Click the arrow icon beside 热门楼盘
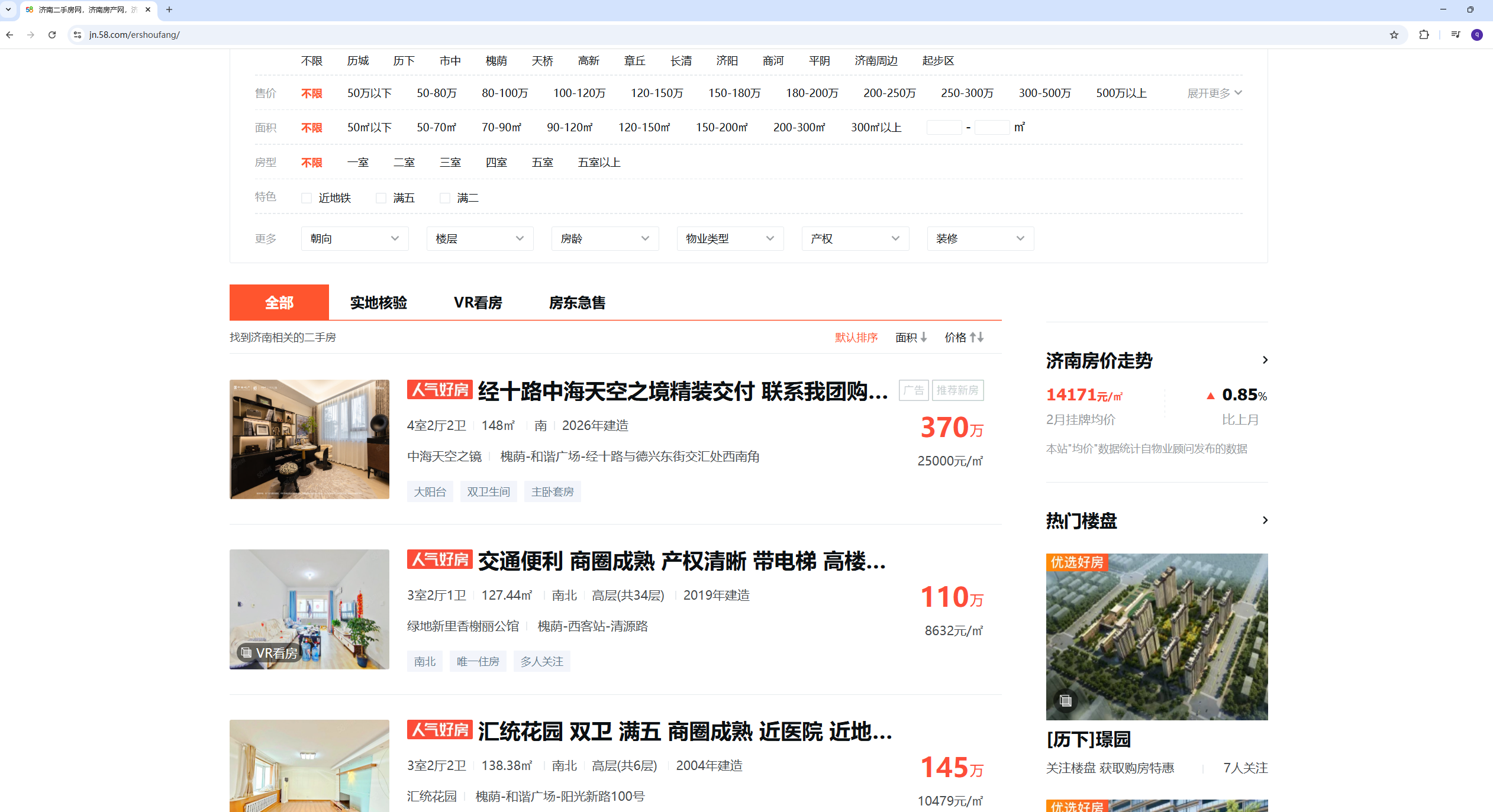 point(1265,520)
